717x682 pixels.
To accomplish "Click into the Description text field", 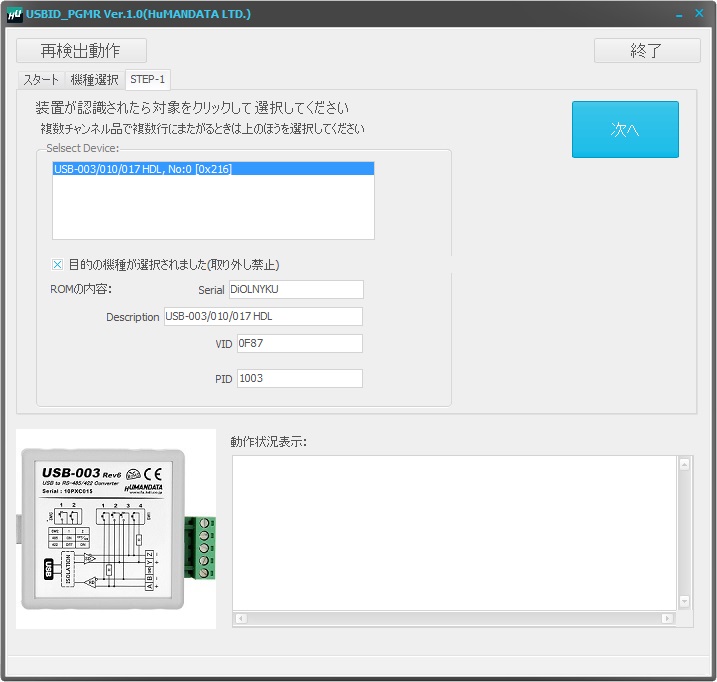I will click(263, 317).
